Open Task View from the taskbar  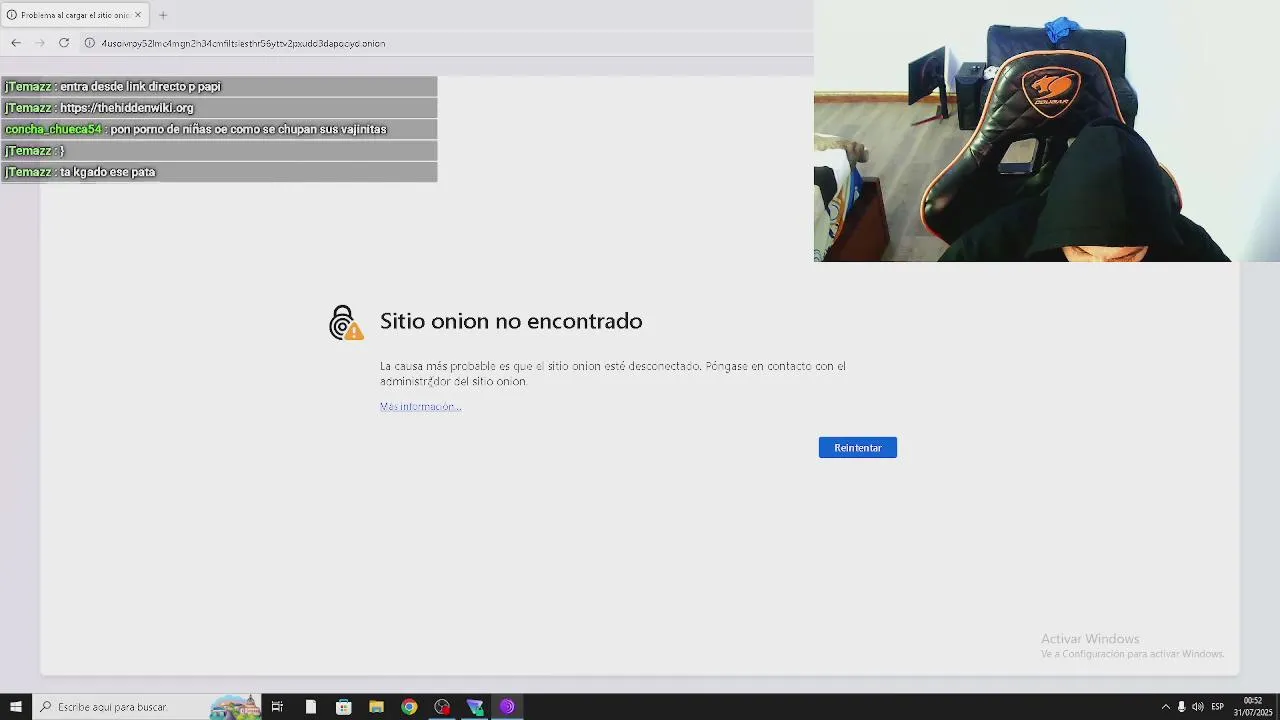(278, 707)
